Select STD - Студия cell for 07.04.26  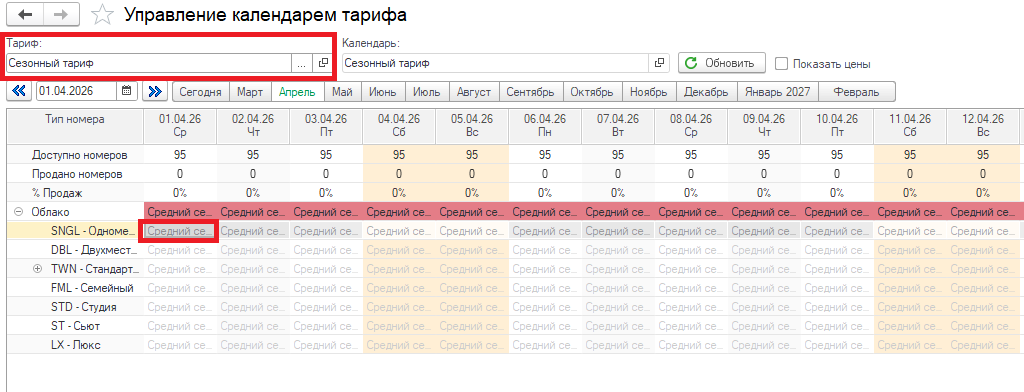pos(618,306)
